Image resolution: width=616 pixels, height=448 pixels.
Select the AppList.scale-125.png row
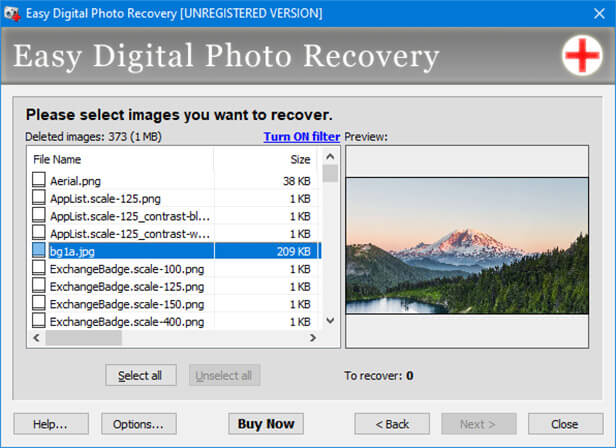(x=175, y=198)
